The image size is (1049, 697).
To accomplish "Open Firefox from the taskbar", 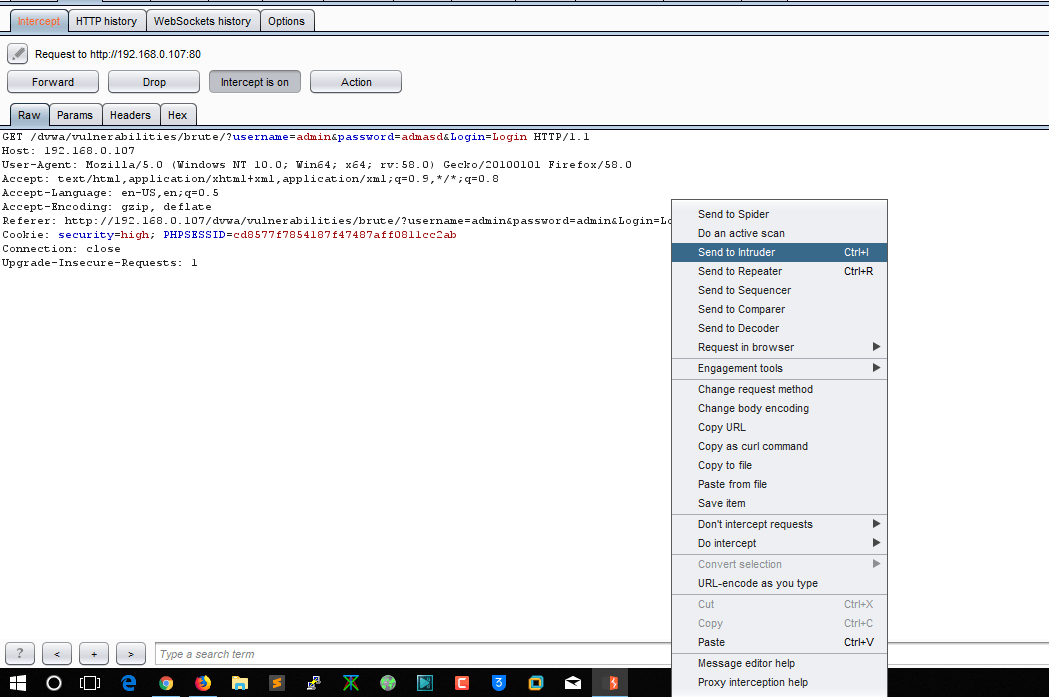I will click(x=203, y=683).
